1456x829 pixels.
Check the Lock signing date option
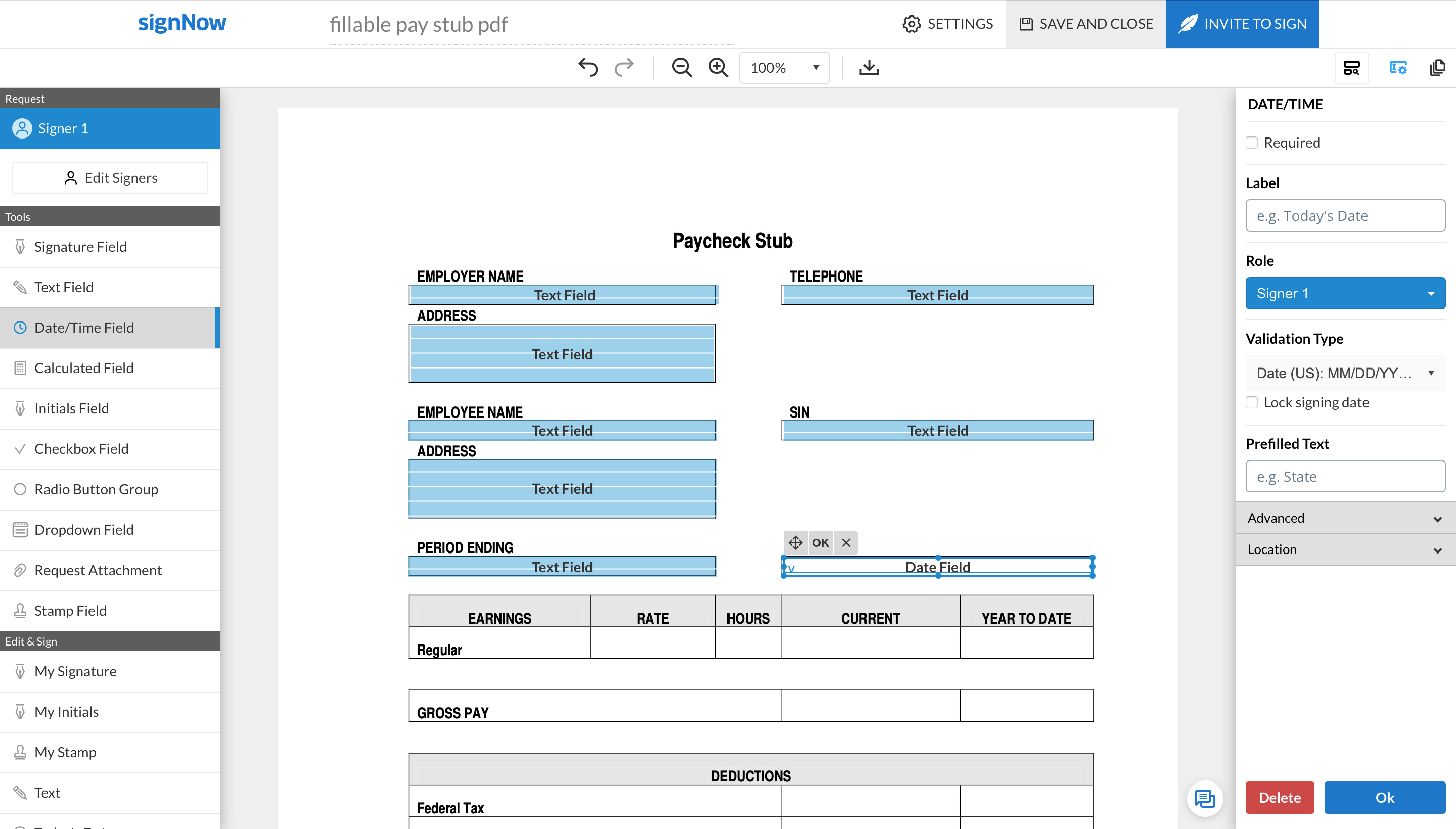1252,402
